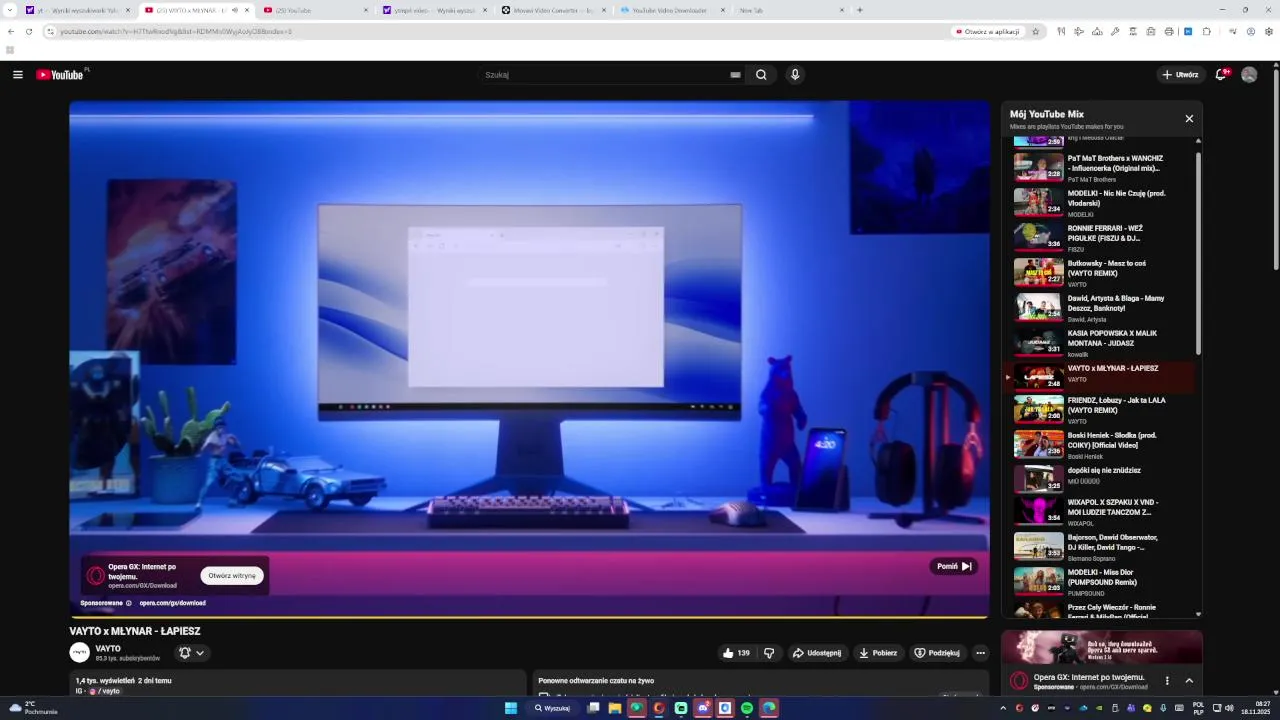Select dopóki się nie znüdzisz playlist item
Screen dimensions: 1280x720
click(x=1099, y=479)
